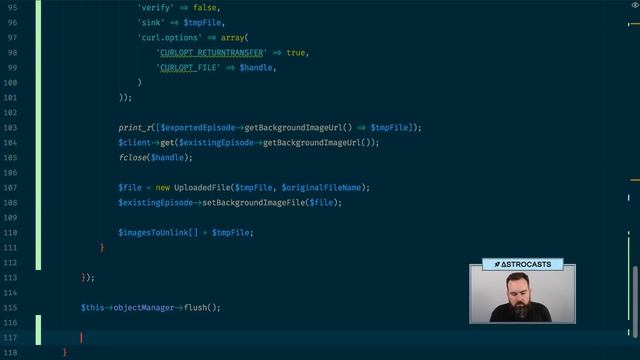Click gutter line number 103
The width and height of the screenshot is (640, 360).
click(11, 127)
